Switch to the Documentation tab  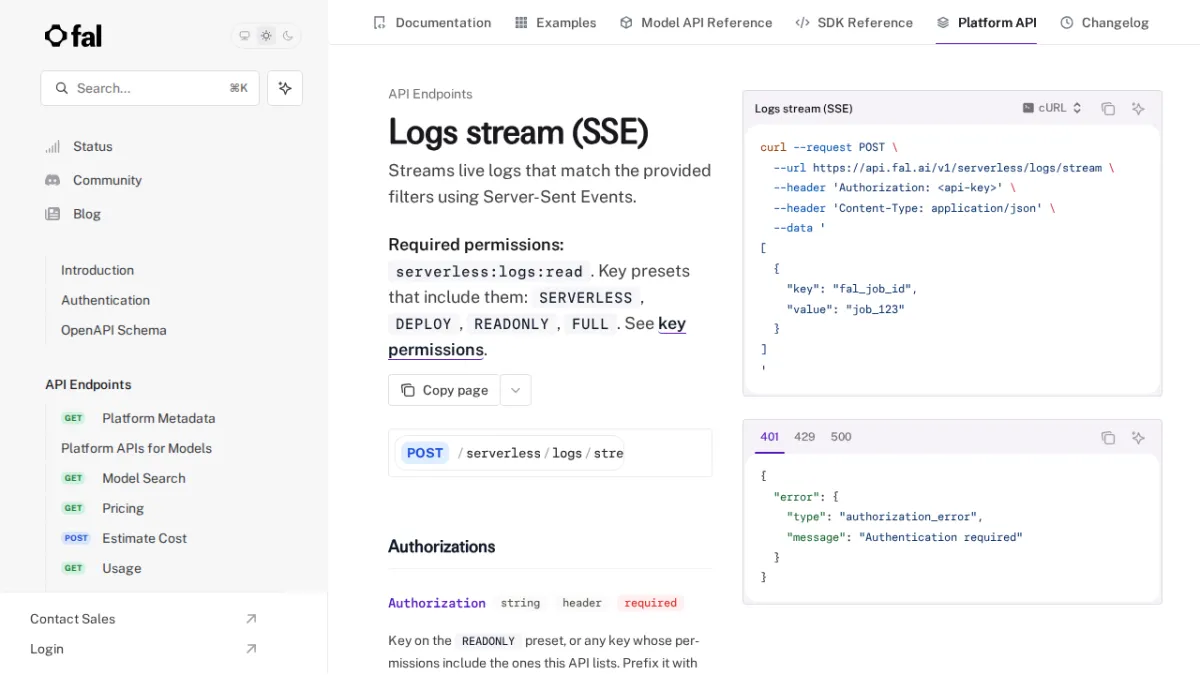pyautogui.click(x=432, y=22)
